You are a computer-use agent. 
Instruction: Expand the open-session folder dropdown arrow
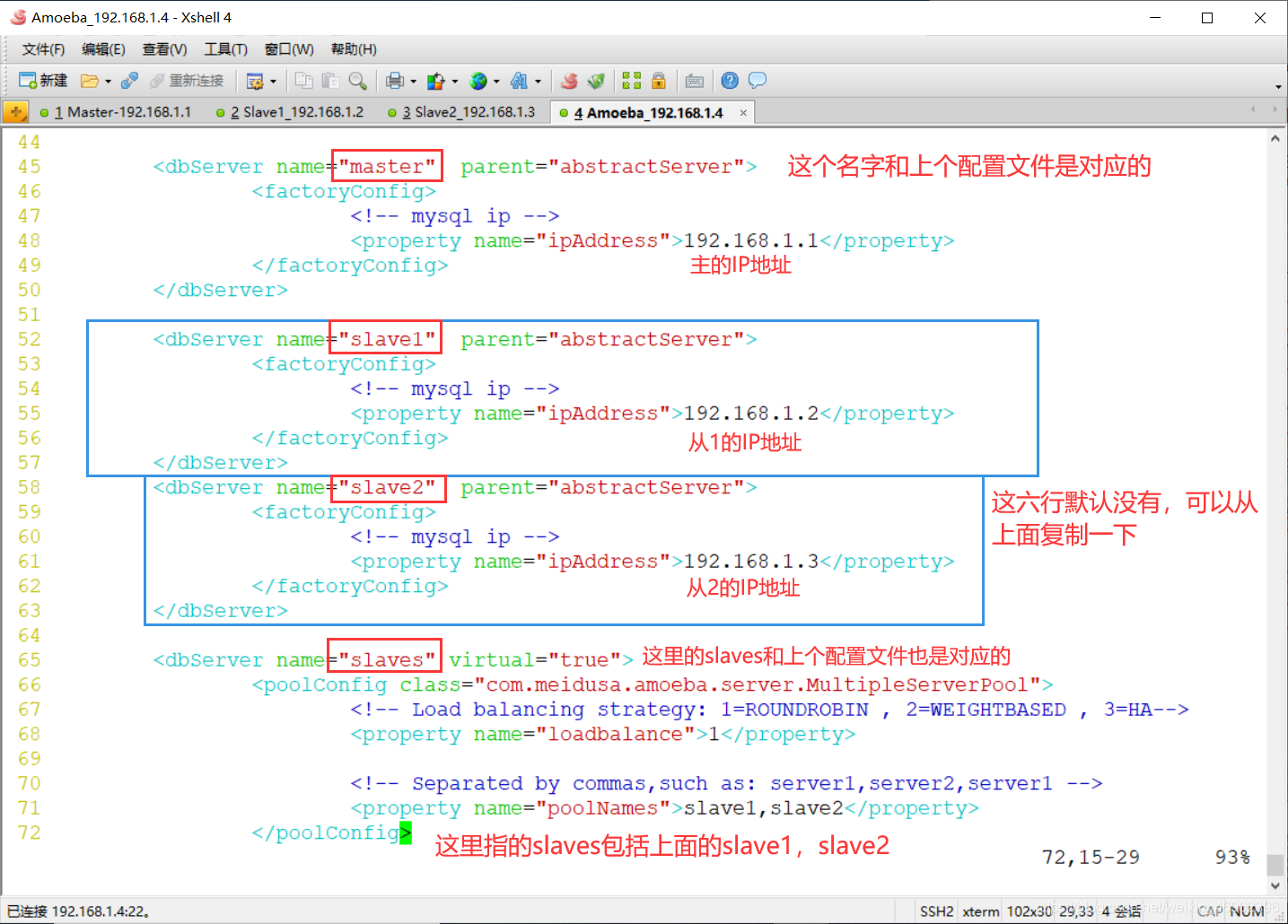(x=108, y=81)
